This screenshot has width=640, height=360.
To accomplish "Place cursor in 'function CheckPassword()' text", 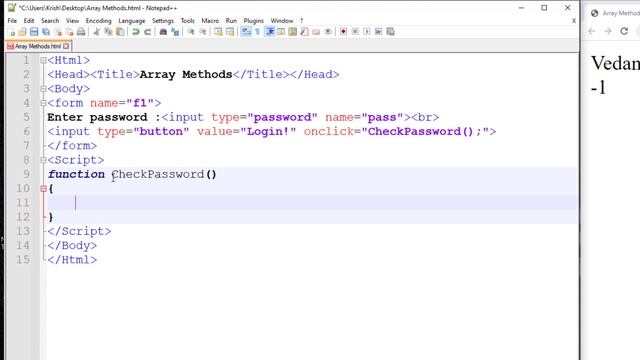I will click(x=132, y=175).
